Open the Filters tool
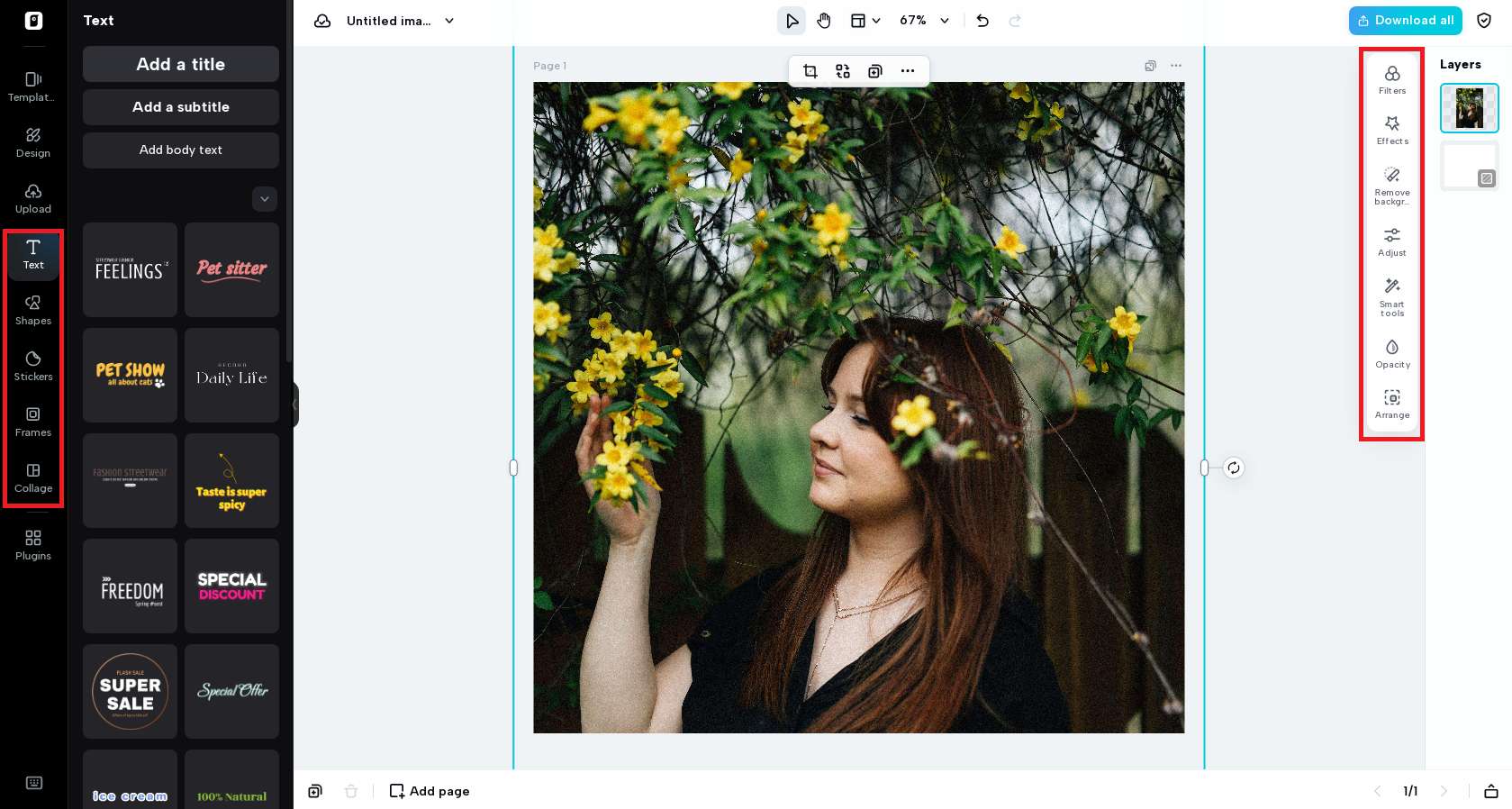Image resolution: width=1512 pixels, height=809 pixels. 1392,79
